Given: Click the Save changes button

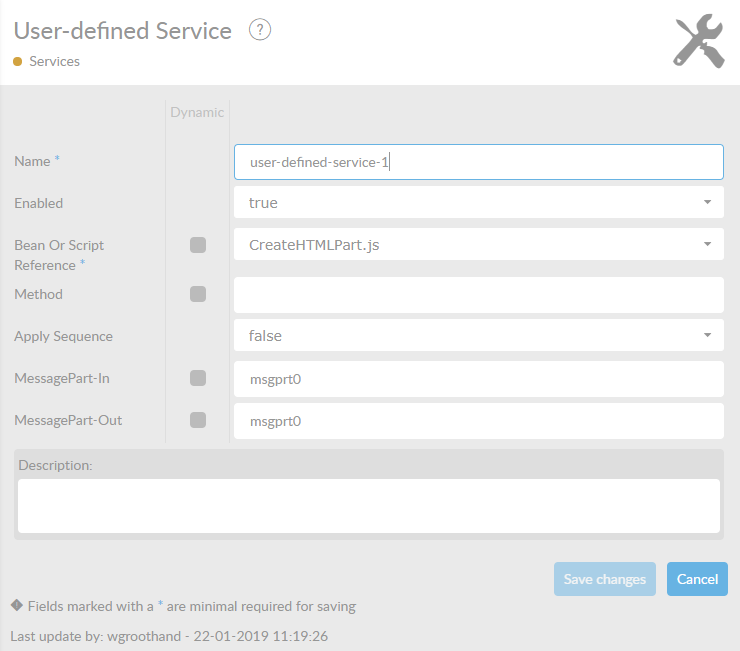Looking at the screenshot, I should [x=604, y=579].
